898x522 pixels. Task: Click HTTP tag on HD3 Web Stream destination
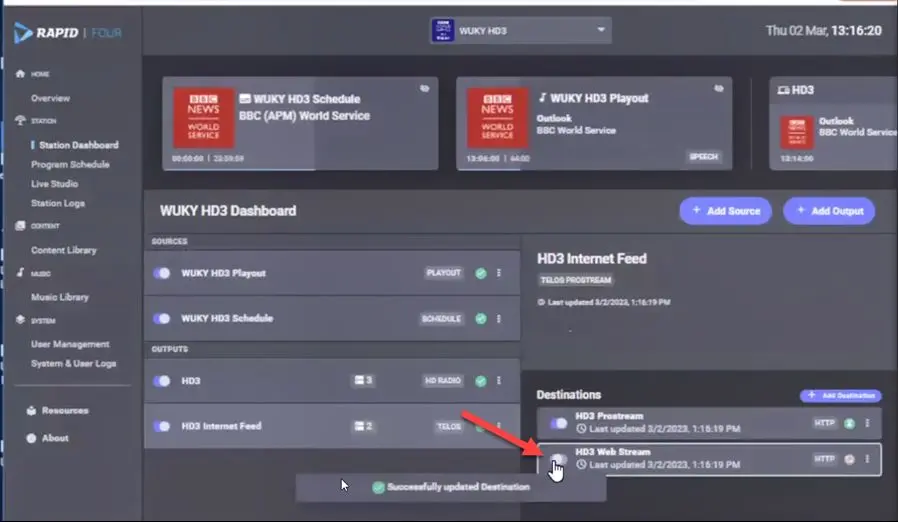click(825, 459)
